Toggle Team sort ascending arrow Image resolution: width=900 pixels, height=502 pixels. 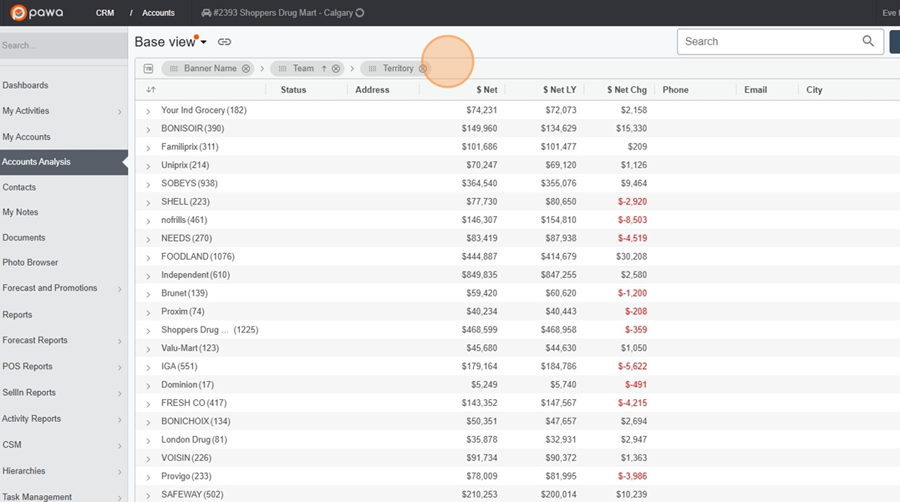click(324, 68)
